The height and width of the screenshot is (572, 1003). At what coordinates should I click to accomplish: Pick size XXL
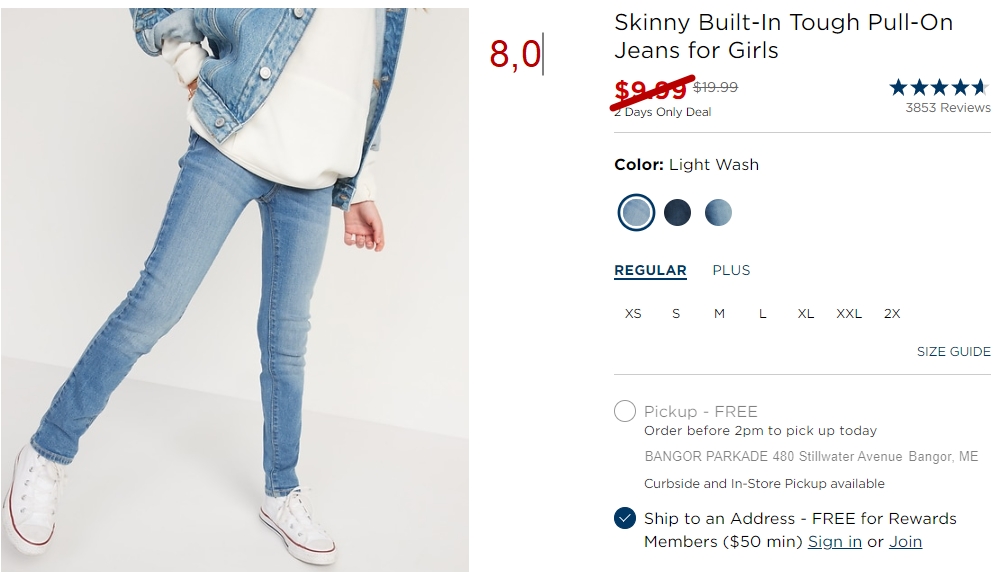(849, 314)
